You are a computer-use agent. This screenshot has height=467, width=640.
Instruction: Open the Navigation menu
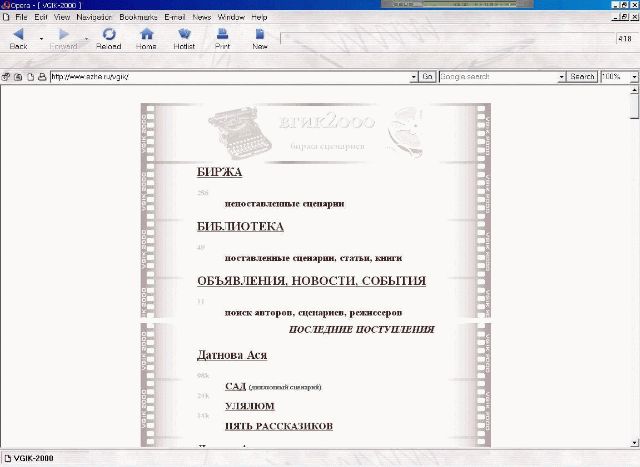pyautogui.click(x=94, y=17)
